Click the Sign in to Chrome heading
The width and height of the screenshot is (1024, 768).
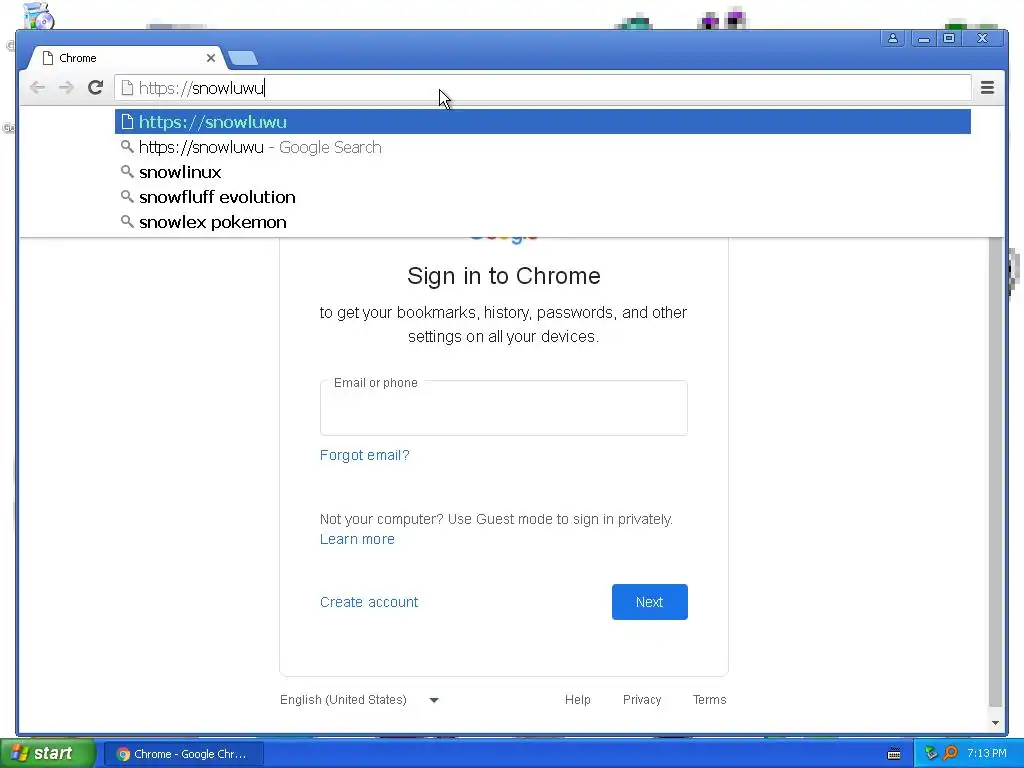[504, 276]
